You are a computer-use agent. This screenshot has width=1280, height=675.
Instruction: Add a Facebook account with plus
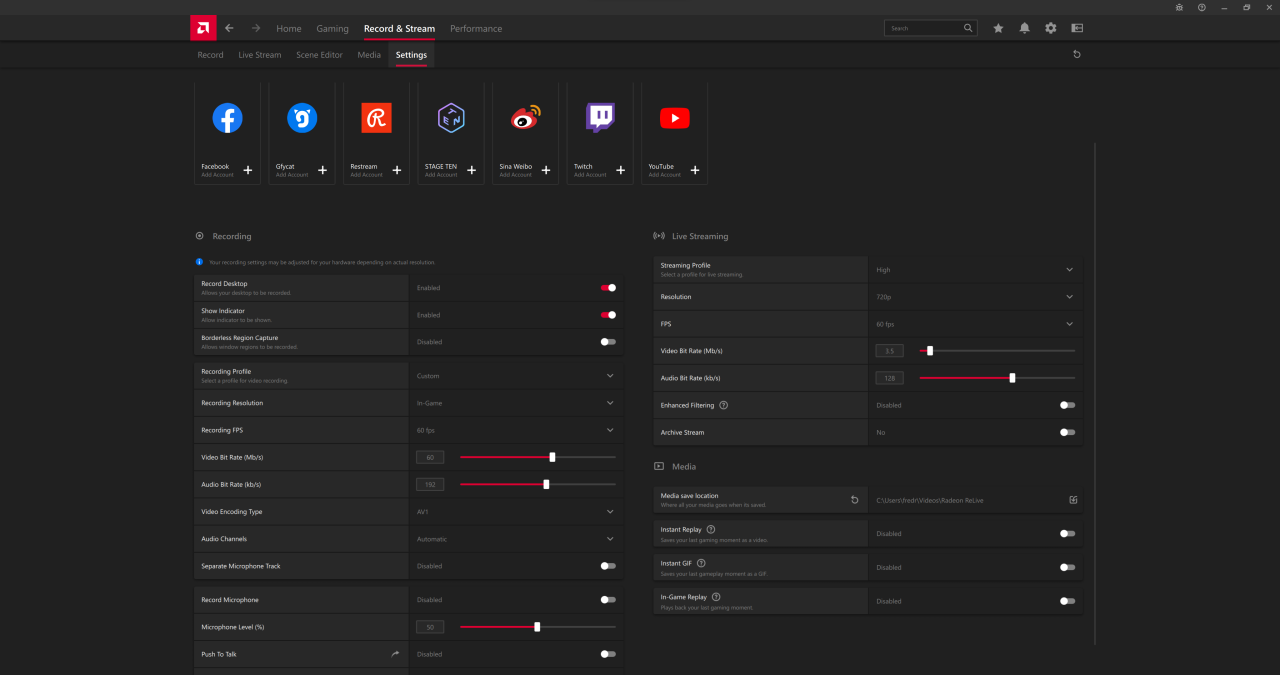(x=248, y=170)
